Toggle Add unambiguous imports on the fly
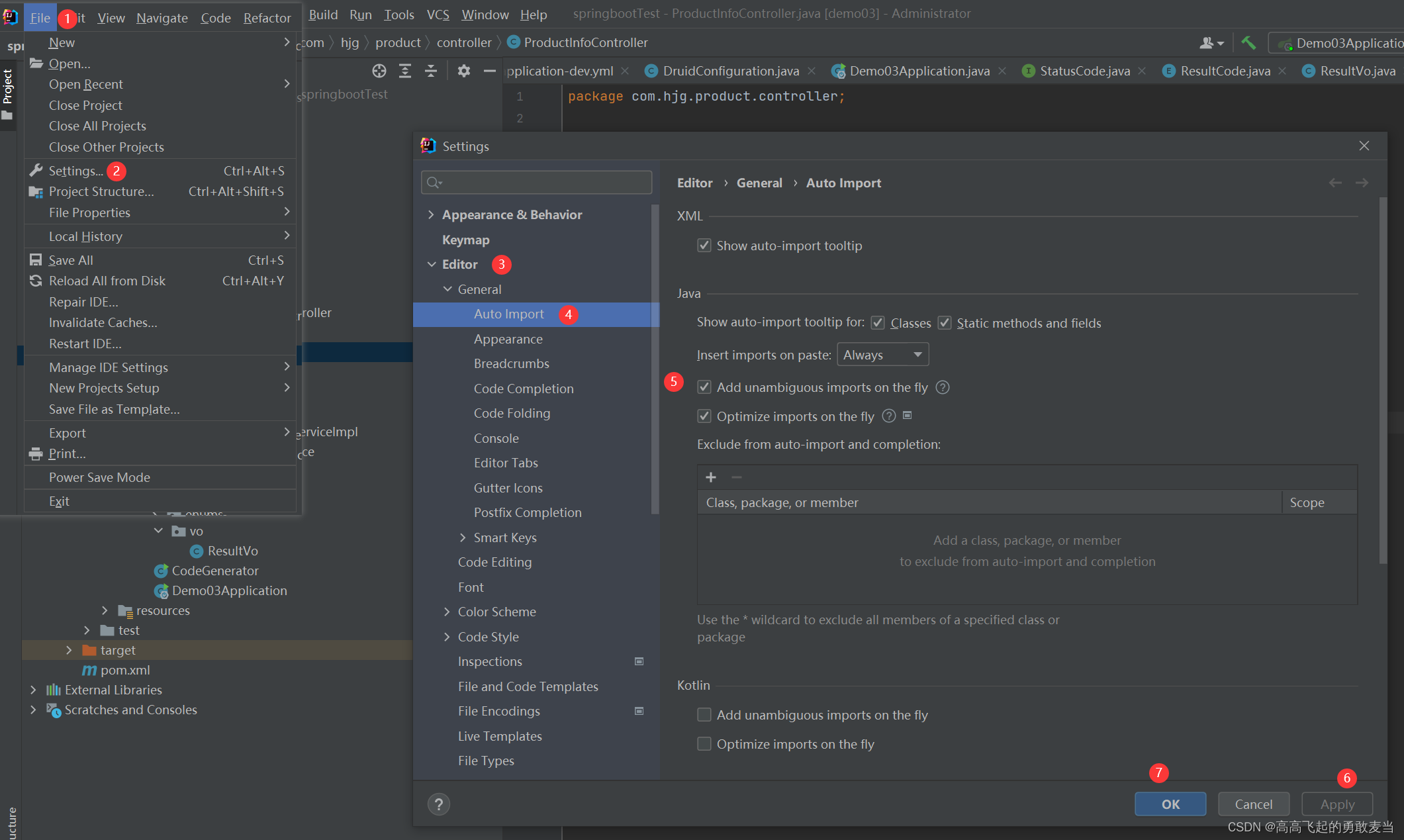1404x840 pixels. tap(703, 388)
